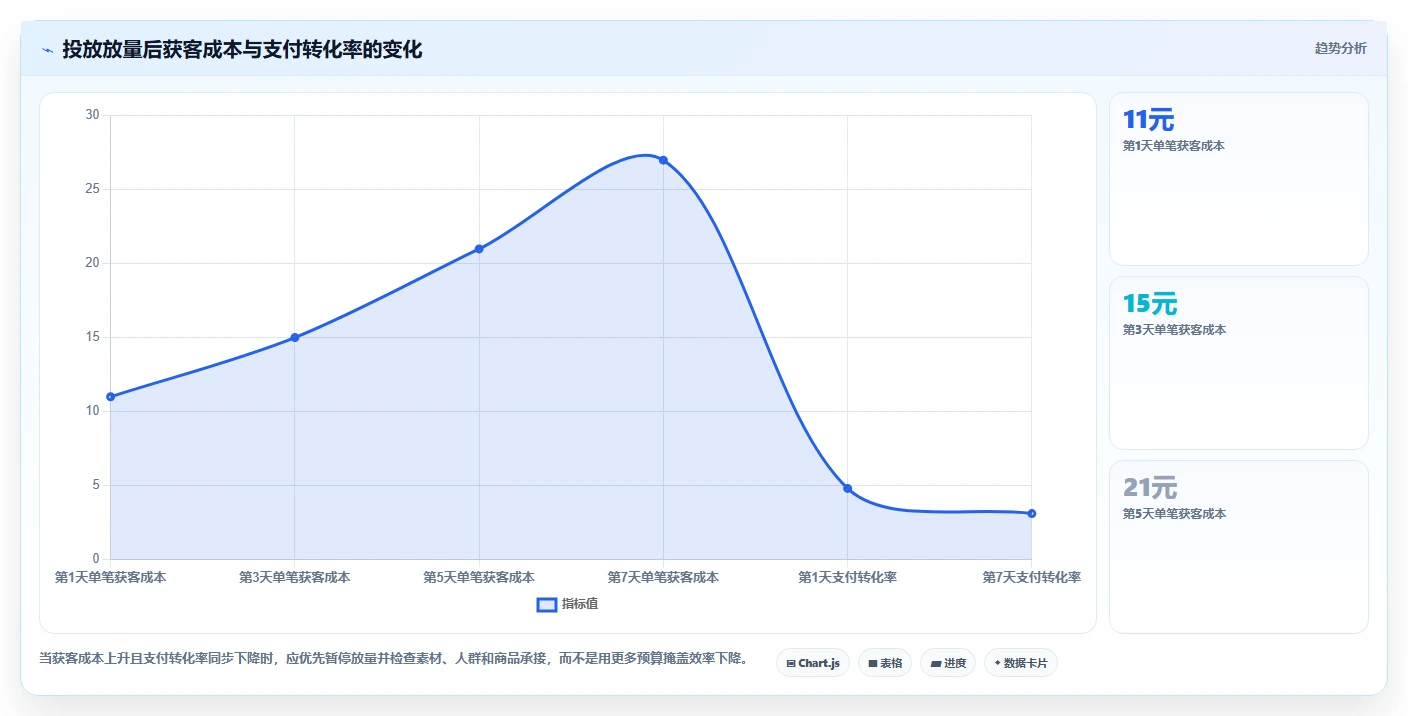Click data point for 第7天支付转化率
Image resolution: width=1408 pixels, height=716 pixels.
[1031, 513]
